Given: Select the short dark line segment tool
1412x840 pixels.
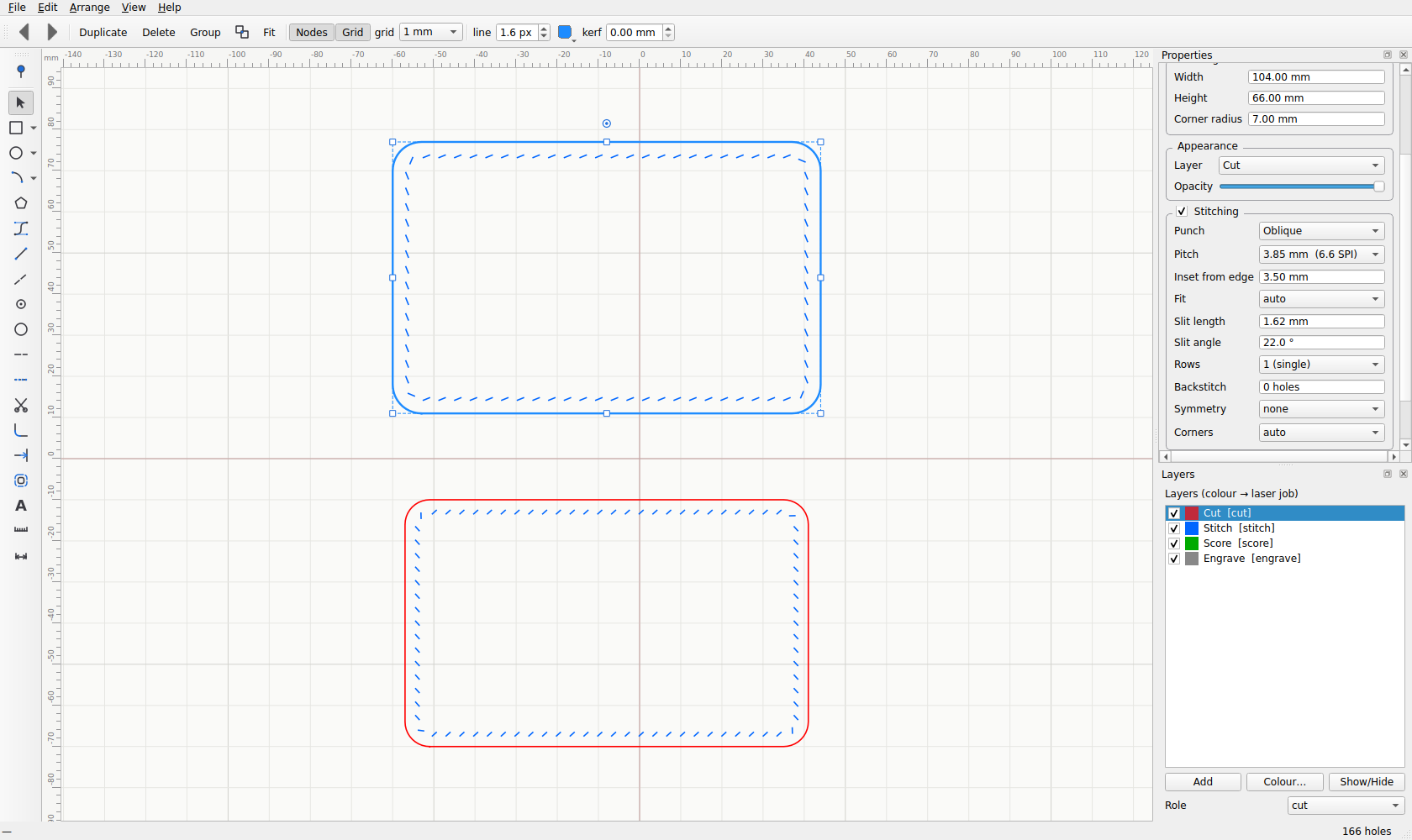Looking at the screenshot, I should tap(21, 279).
